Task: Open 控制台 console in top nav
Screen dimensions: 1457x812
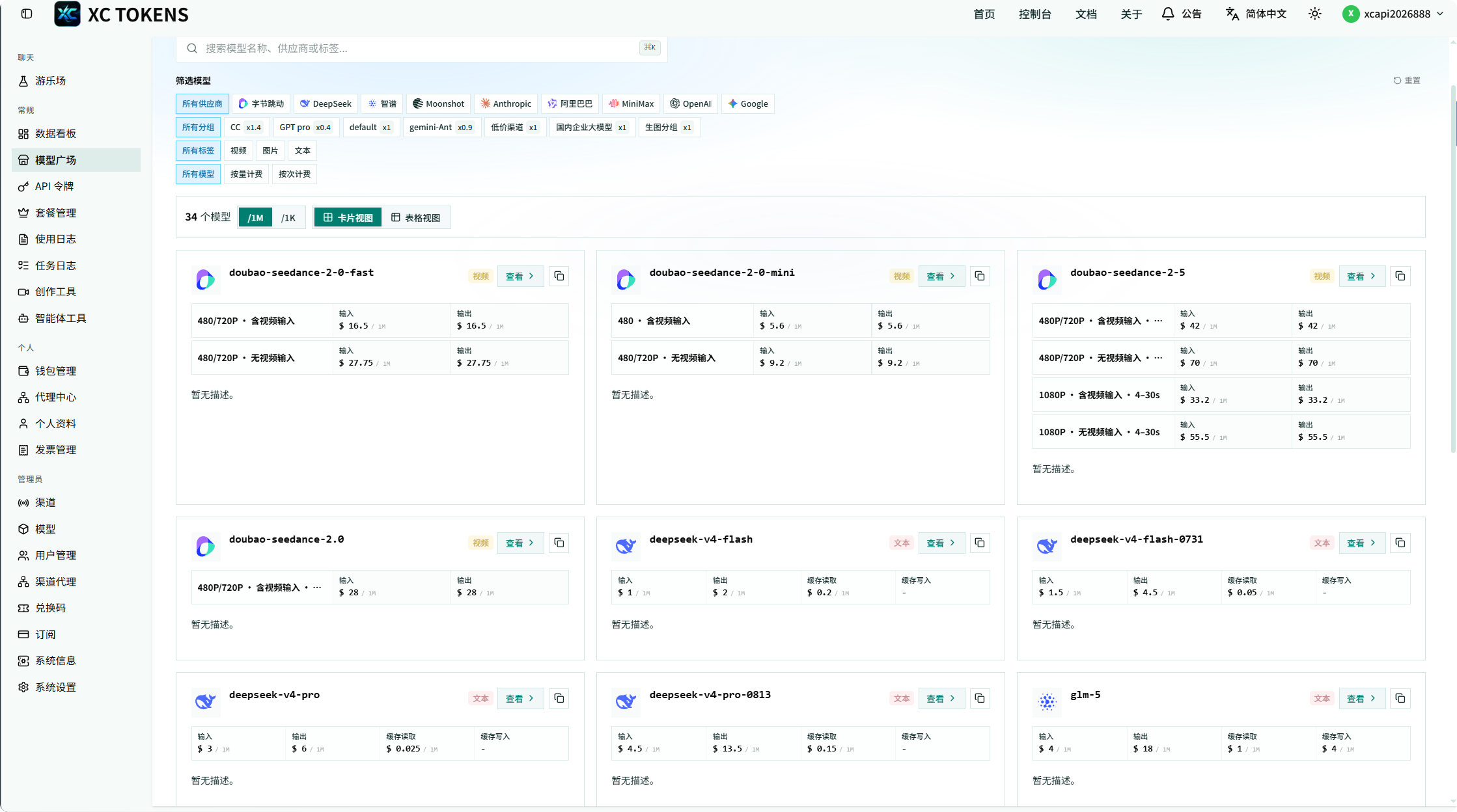Action: click(x=1034, y=14)
